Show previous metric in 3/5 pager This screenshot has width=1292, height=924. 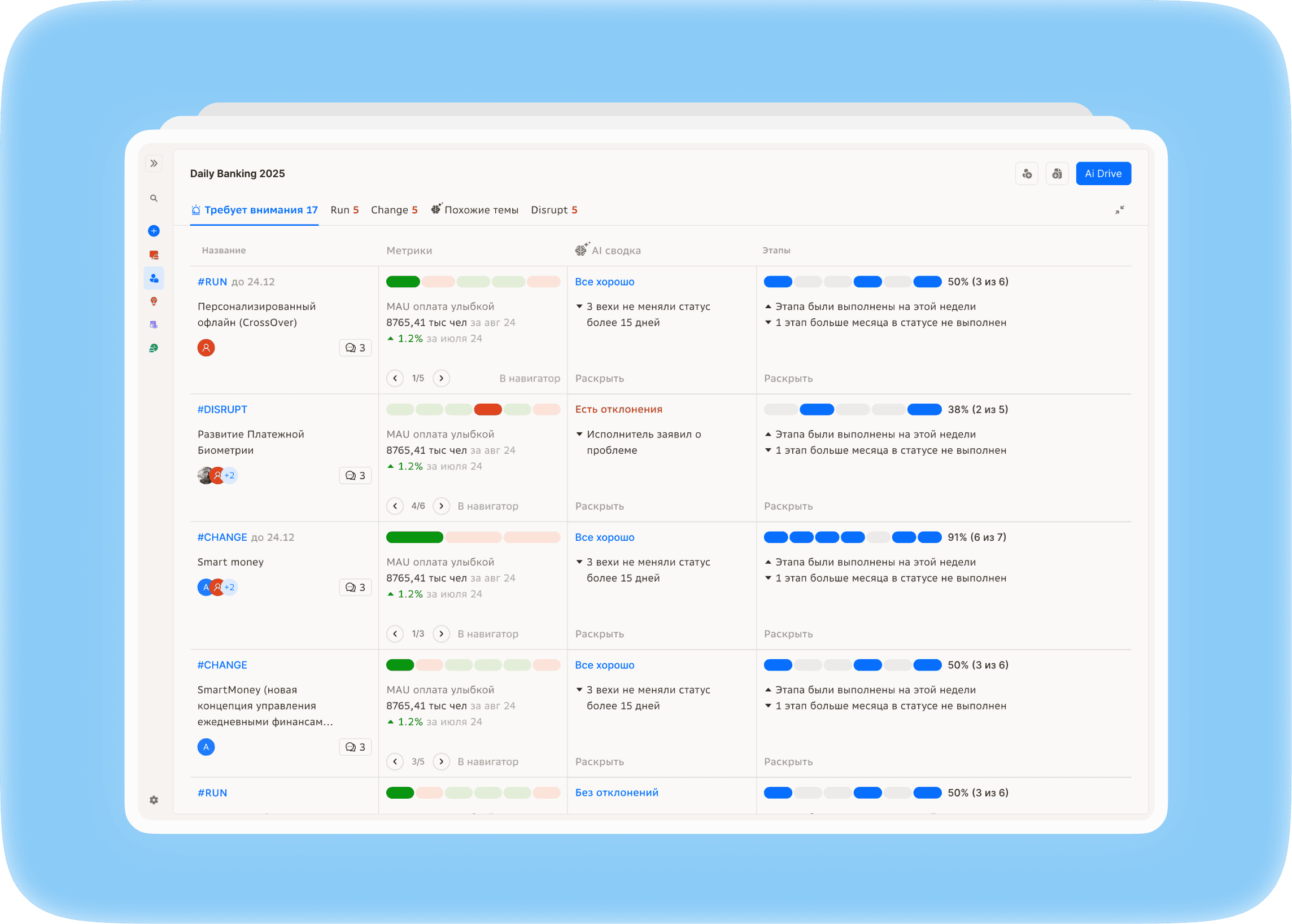point(395,762)
